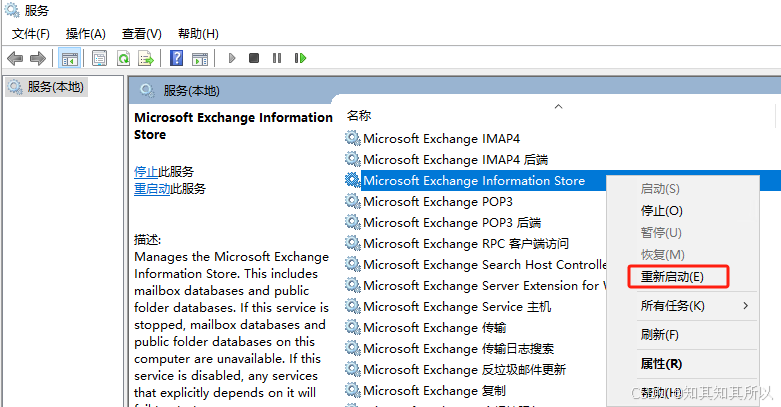Choose 恢复(M) in the context menu
This screenshot has height=407, width=781.
[x=662, y=255]
